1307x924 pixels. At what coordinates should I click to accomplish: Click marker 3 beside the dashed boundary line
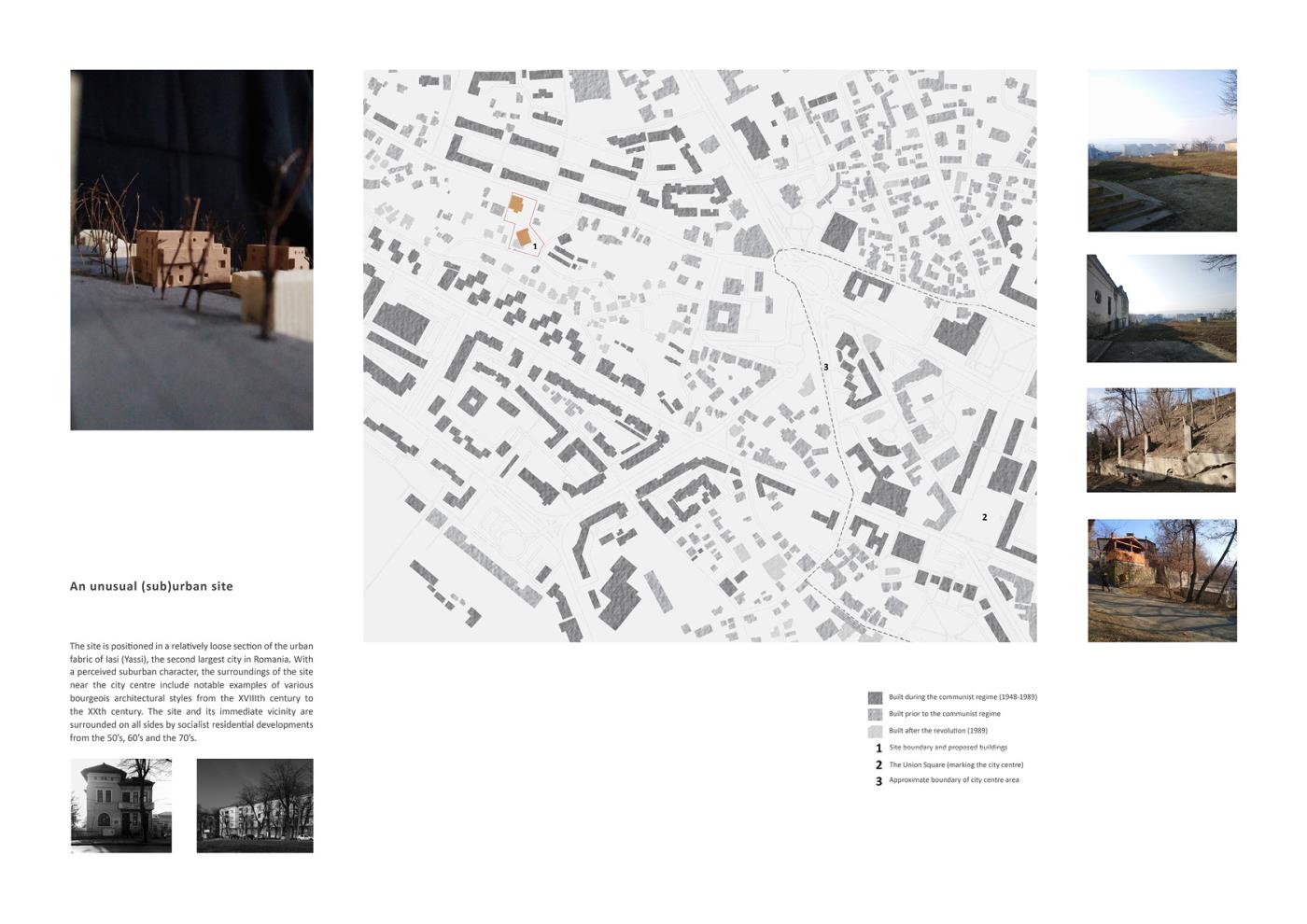(825, 367)
